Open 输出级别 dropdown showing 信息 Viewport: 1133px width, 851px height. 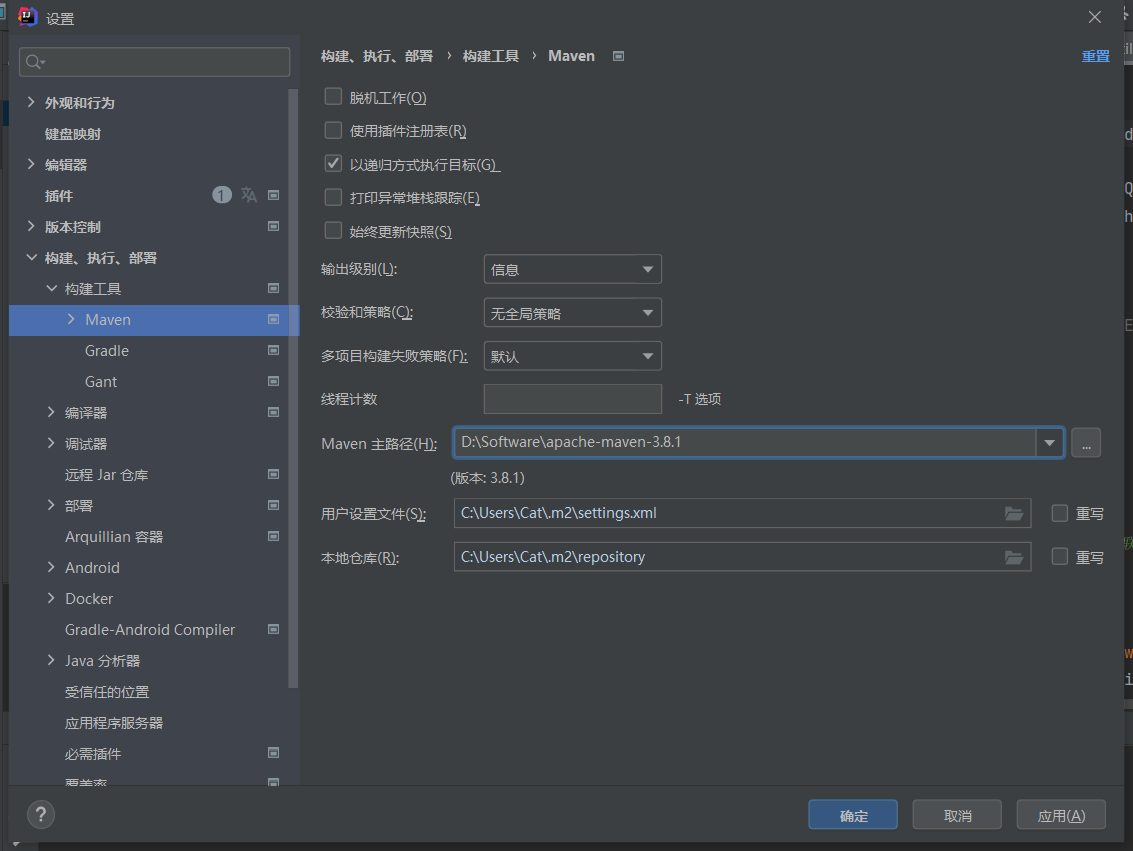(572, 269)
